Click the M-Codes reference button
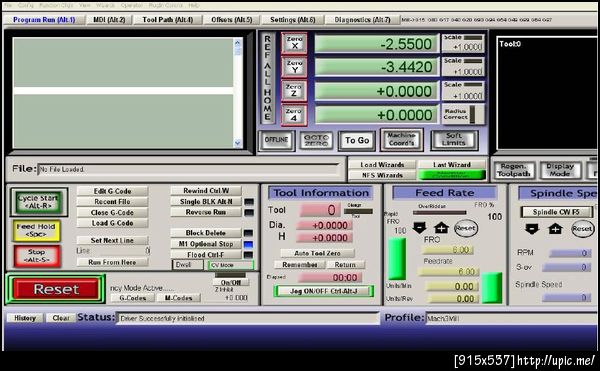The height and width of the screenshot is (371, 600). [x=178, y=298]
